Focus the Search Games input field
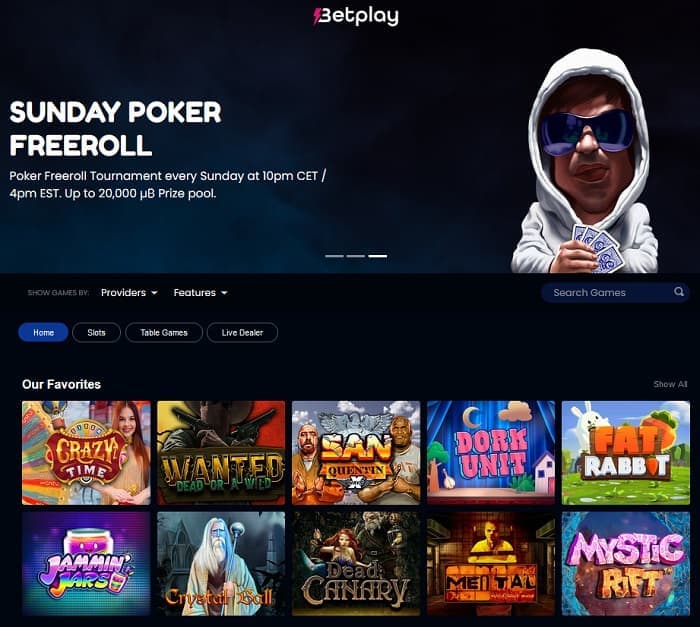 click(615, 293)
